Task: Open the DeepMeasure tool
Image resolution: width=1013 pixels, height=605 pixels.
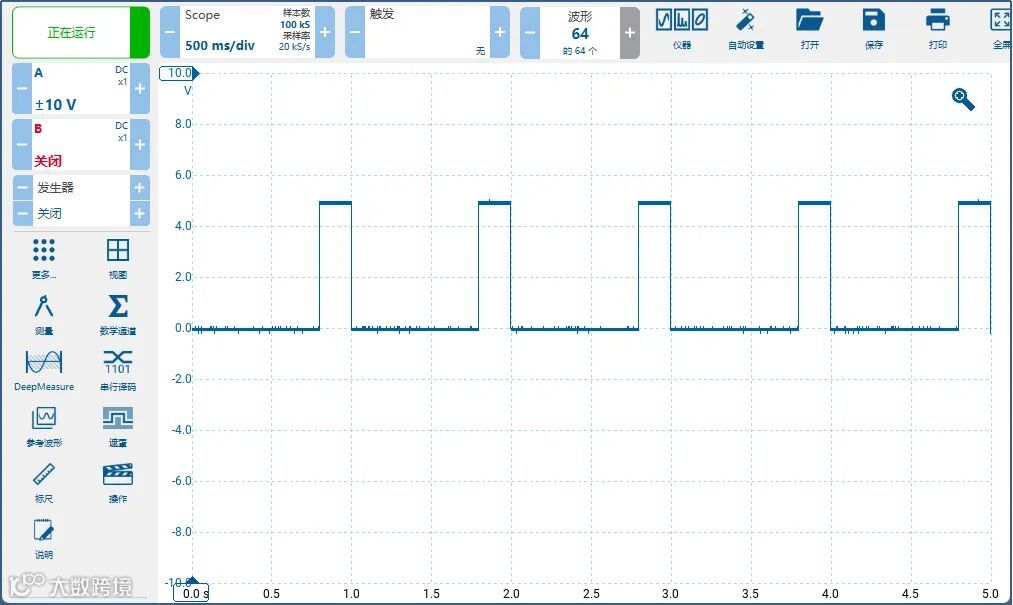Action: point(44,370)
